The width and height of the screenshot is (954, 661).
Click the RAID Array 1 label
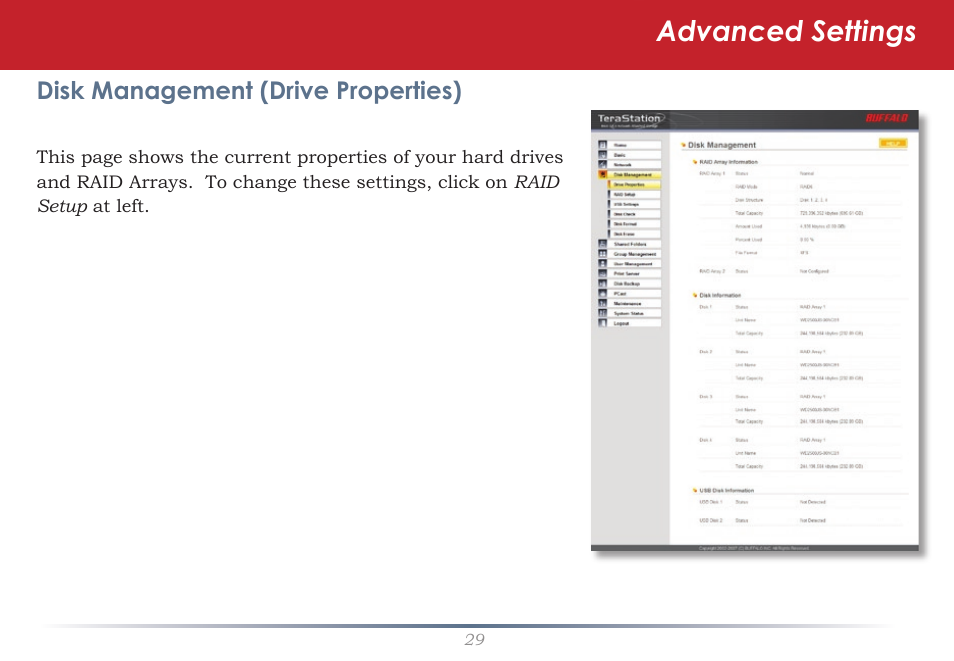pyautogui.click(x=712, y=173)
